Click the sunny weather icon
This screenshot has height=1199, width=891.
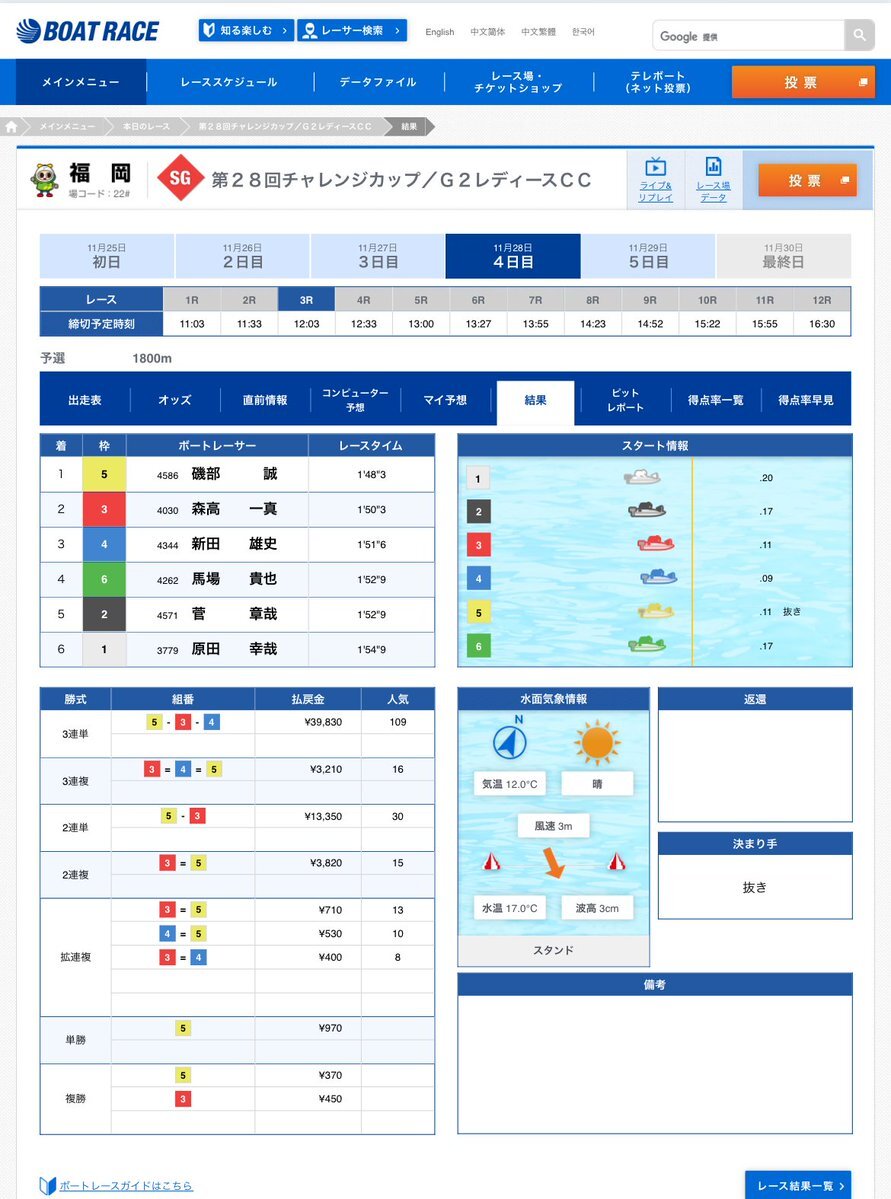[x=597, y=742]
